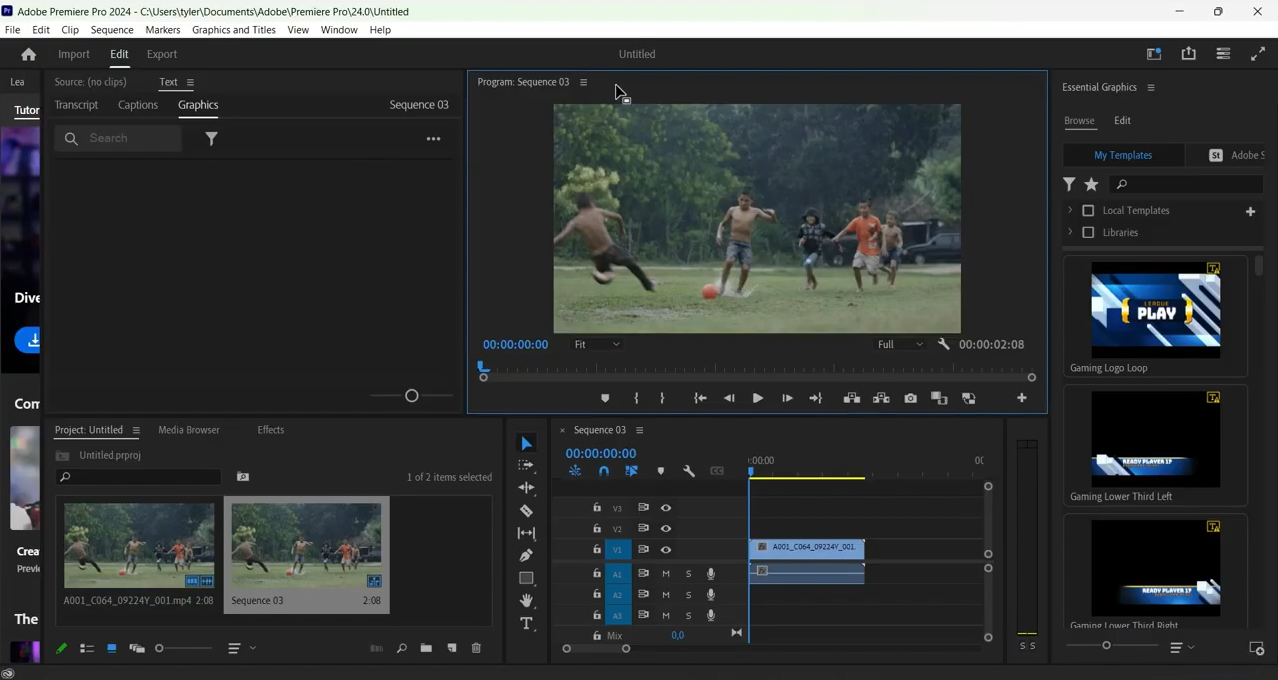Select the Hand tool
The image size is (1278, 680).
[526, 600]
